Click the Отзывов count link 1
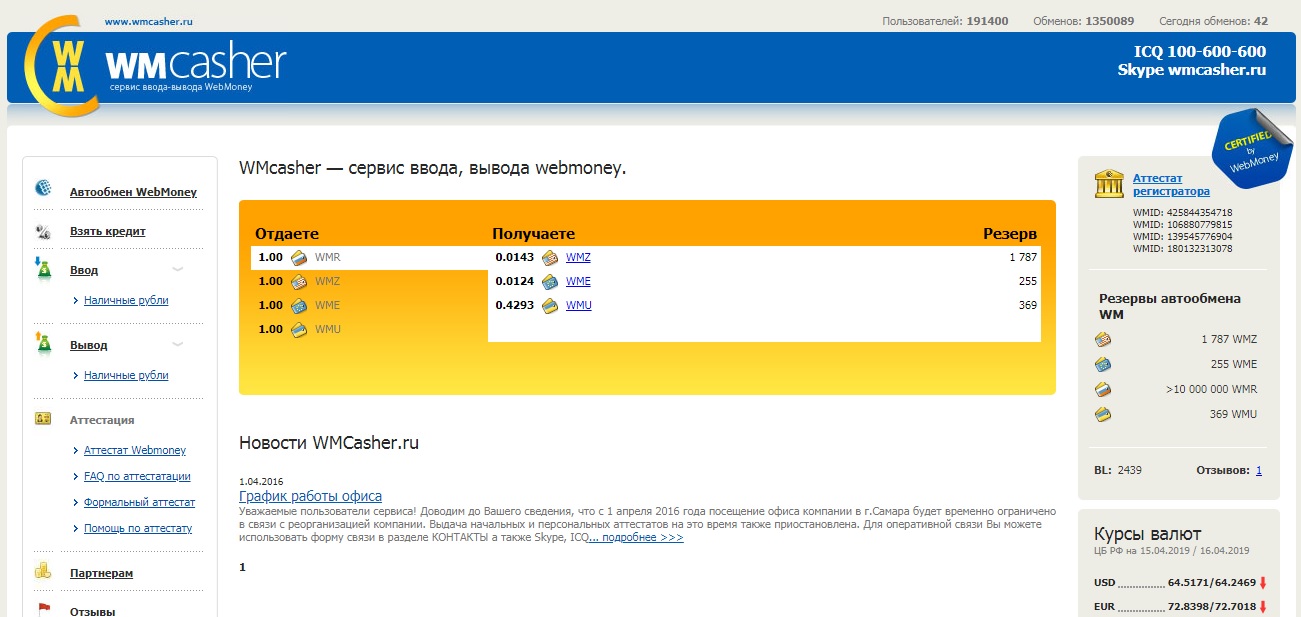 click(1259, 470)
